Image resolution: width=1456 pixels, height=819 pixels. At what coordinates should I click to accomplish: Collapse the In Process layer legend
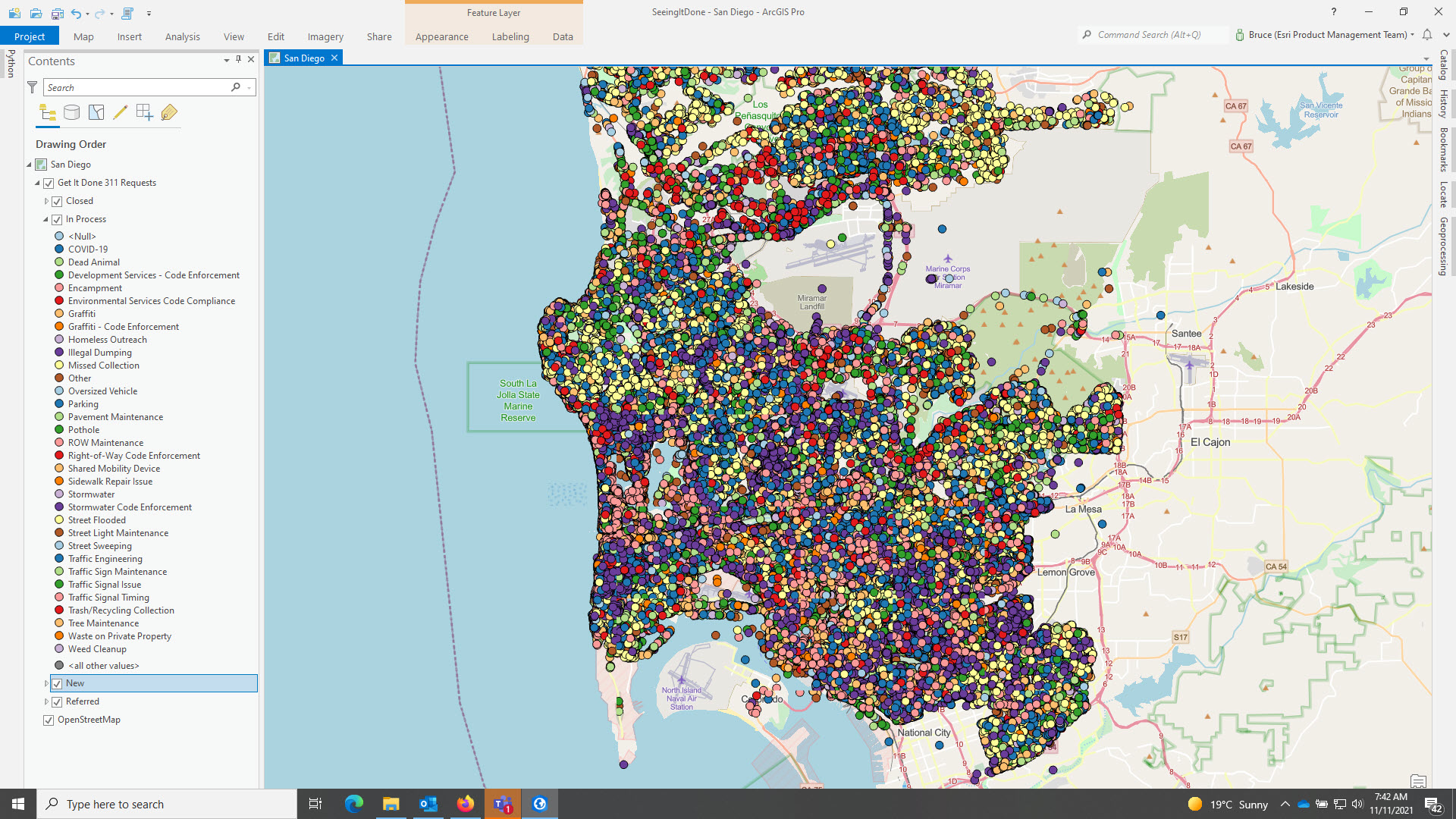(x=45, y=220)
